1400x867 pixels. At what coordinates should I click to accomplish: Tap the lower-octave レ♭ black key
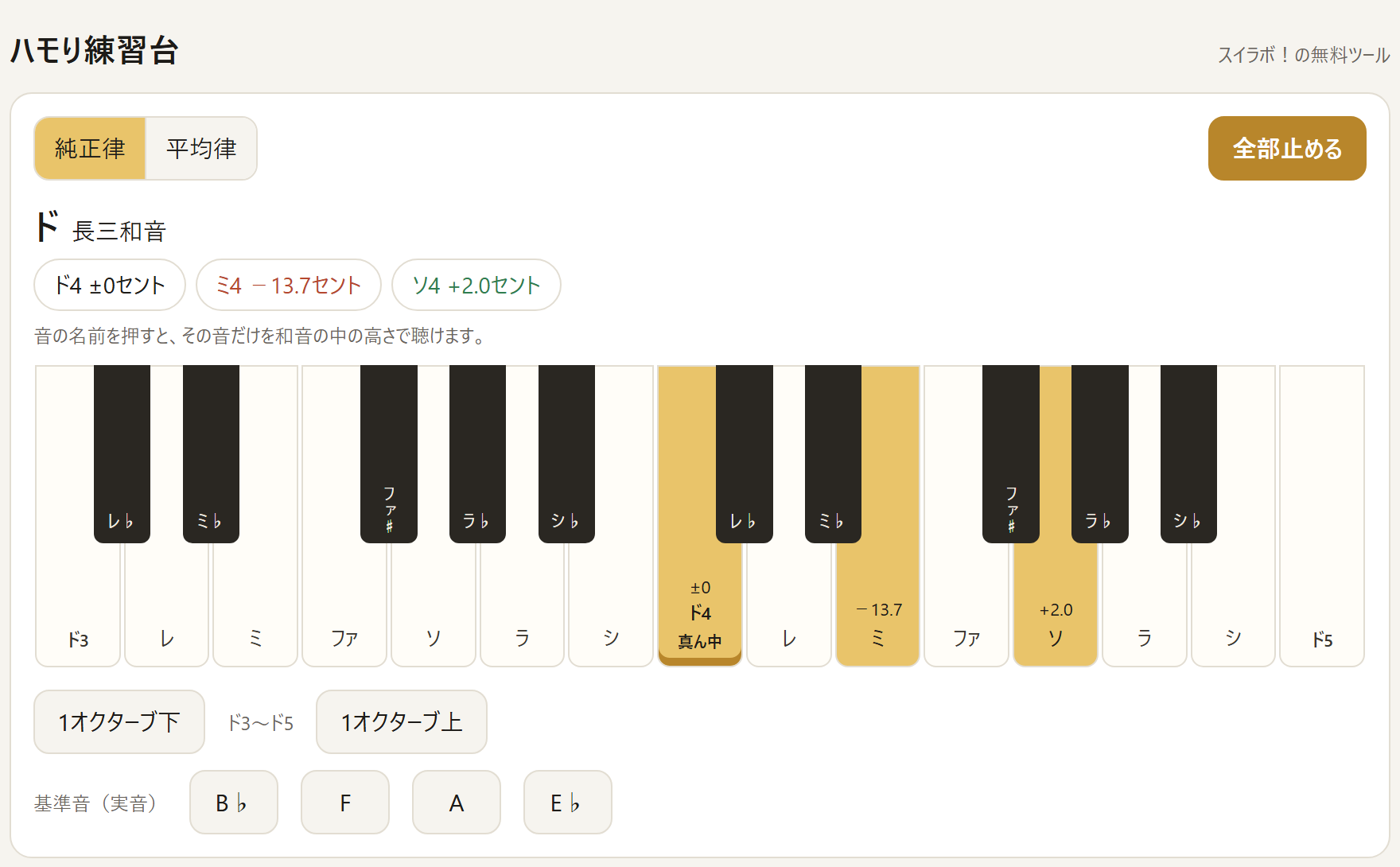(122, 453)
